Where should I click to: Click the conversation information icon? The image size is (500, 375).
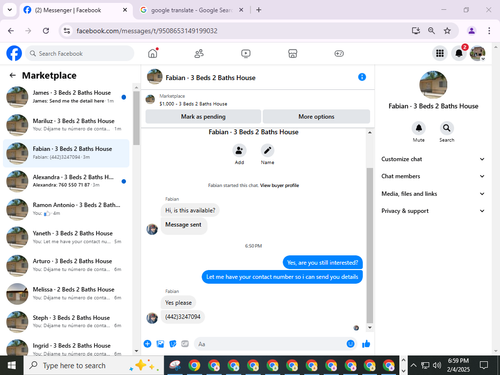click(362, 77)
